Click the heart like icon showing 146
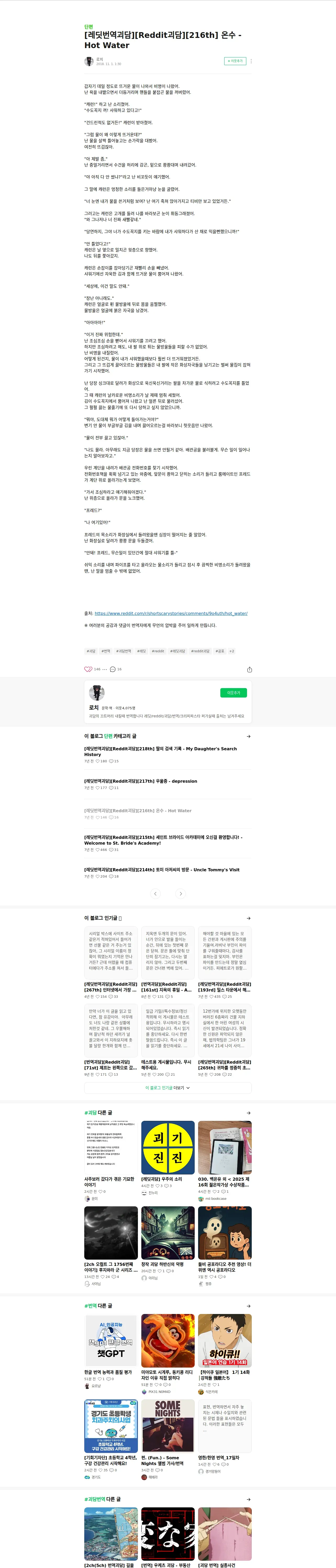 pos(88,669)
